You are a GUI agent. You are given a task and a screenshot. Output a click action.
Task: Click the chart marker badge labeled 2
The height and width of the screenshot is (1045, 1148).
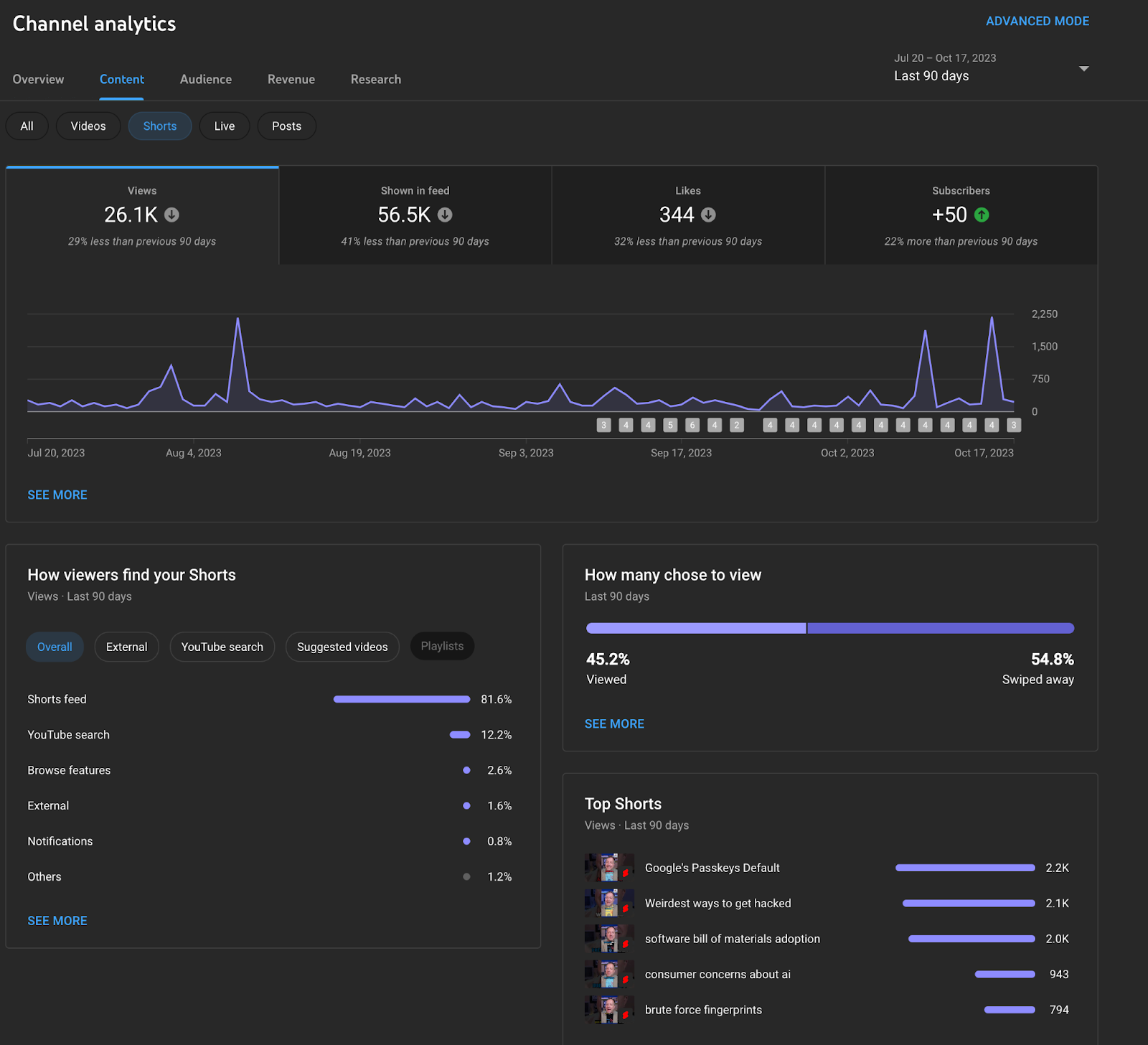736,425
